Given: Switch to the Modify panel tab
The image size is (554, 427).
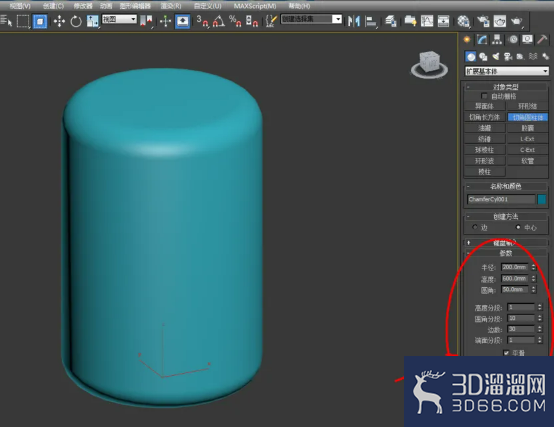Looking at the screenshot, I should coord(482,40).
